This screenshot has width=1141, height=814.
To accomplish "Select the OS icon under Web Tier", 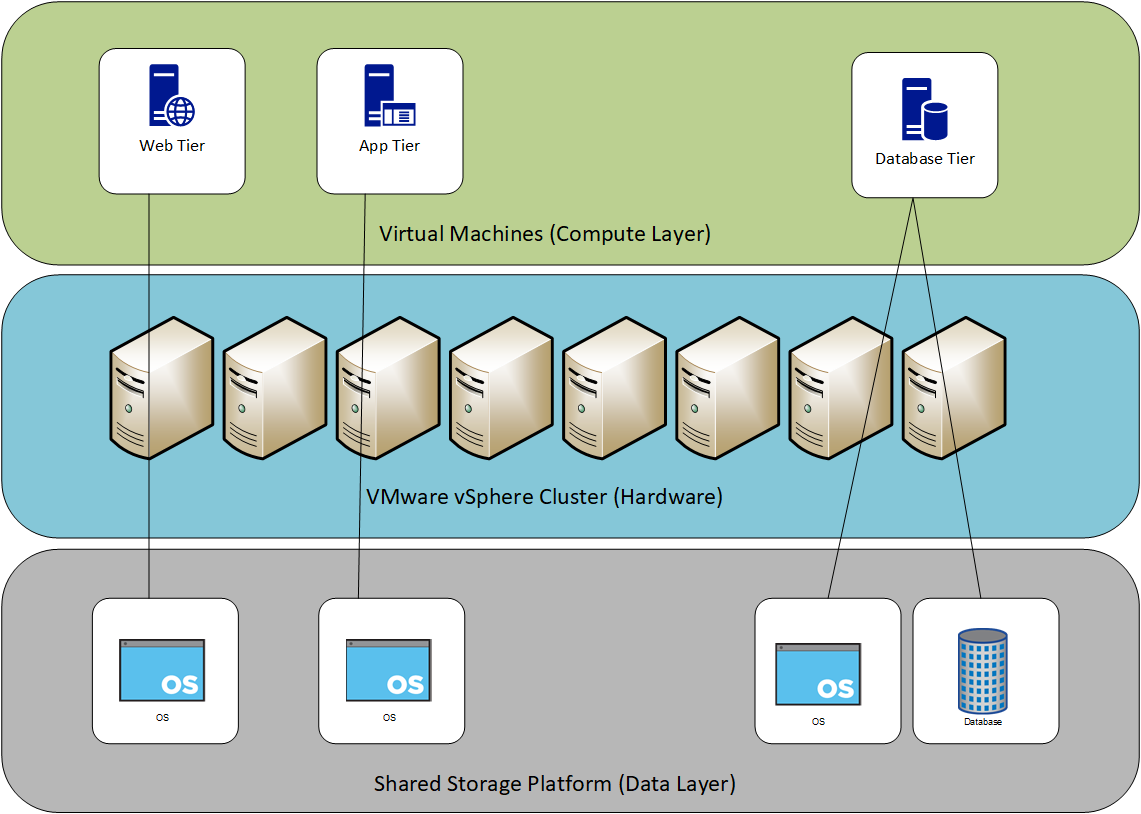I will pyautogui.click(x=162, y=670).
